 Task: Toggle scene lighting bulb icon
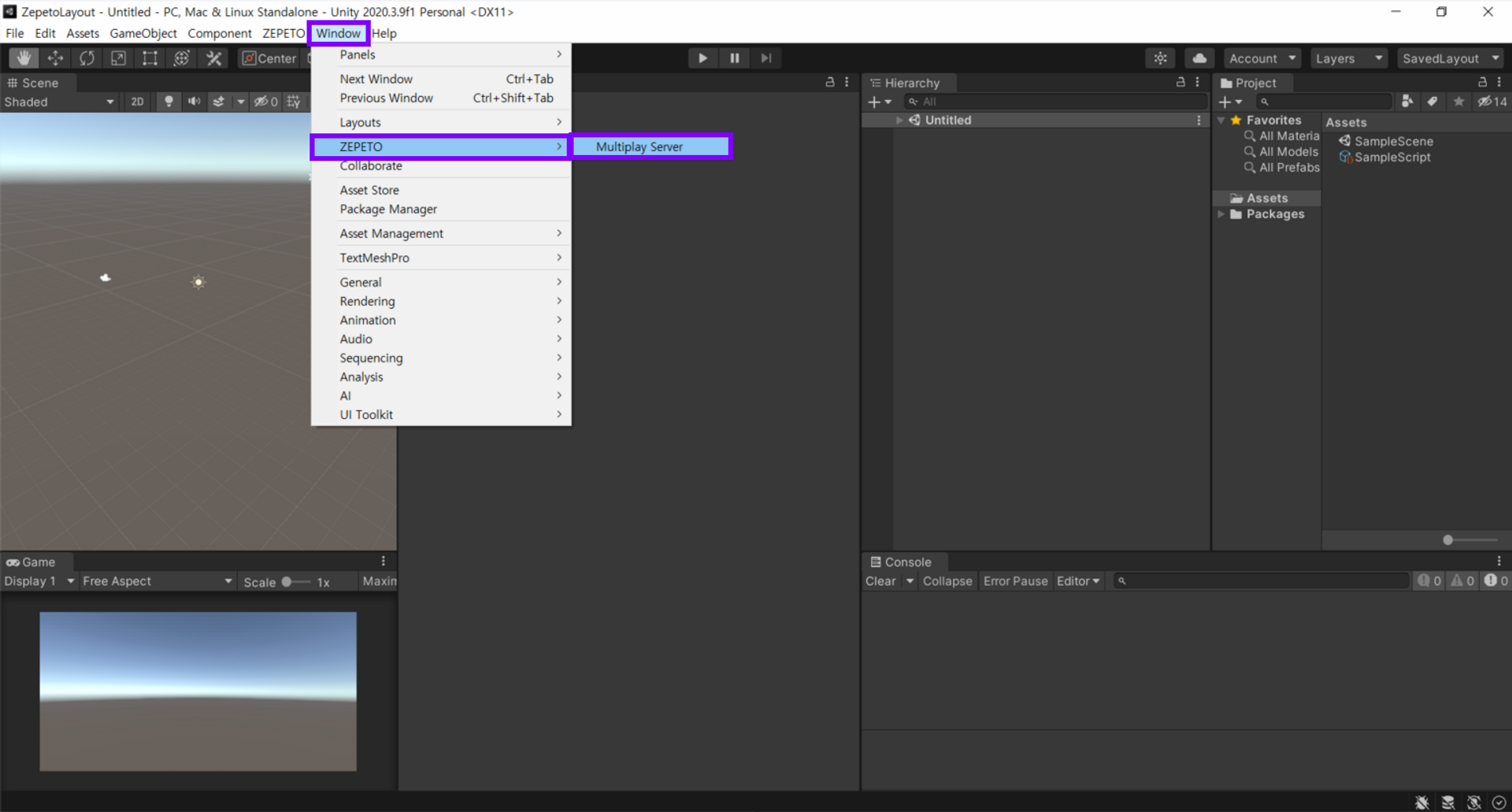169,102
